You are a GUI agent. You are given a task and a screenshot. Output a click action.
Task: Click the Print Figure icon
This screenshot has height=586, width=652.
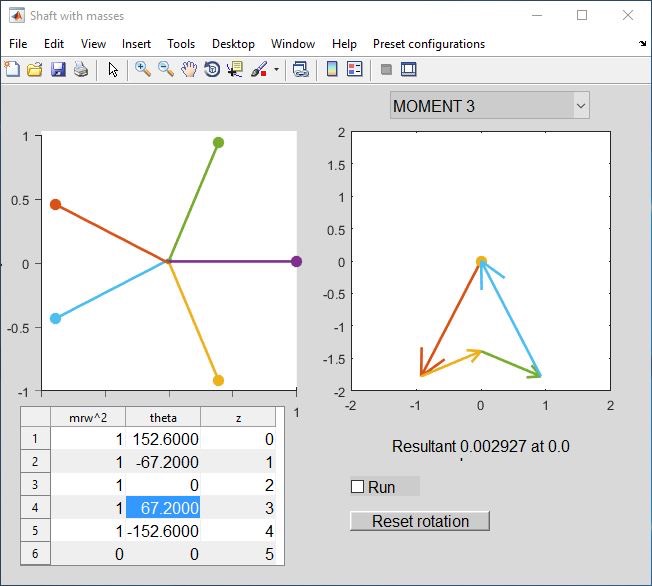click(x=80, y=69)
